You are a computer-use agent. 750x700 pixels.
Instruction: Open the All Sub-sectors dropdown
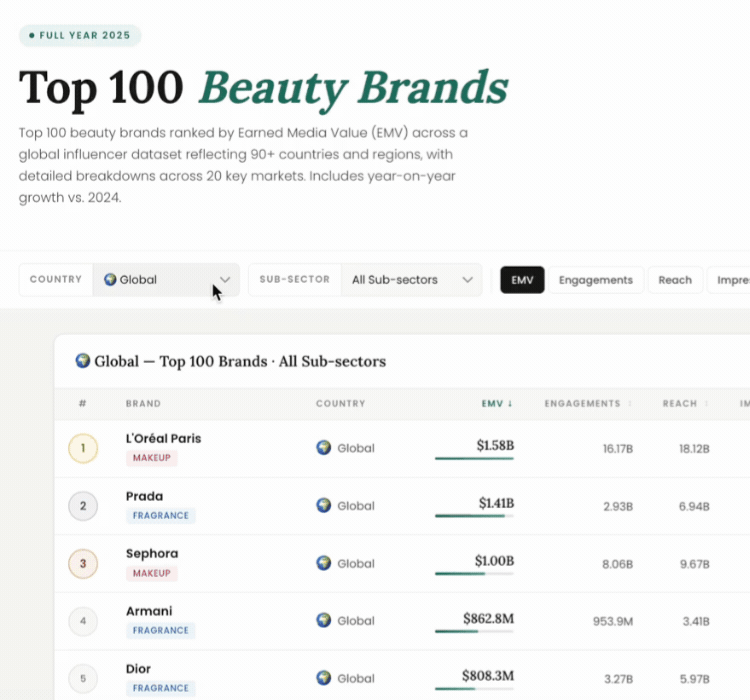(x=411, y=279)
